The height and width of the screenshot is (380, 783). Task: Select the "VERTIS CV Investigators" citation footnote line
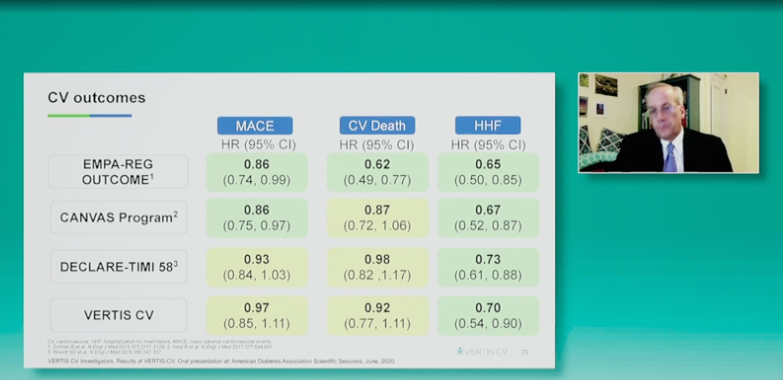[222, 361]
